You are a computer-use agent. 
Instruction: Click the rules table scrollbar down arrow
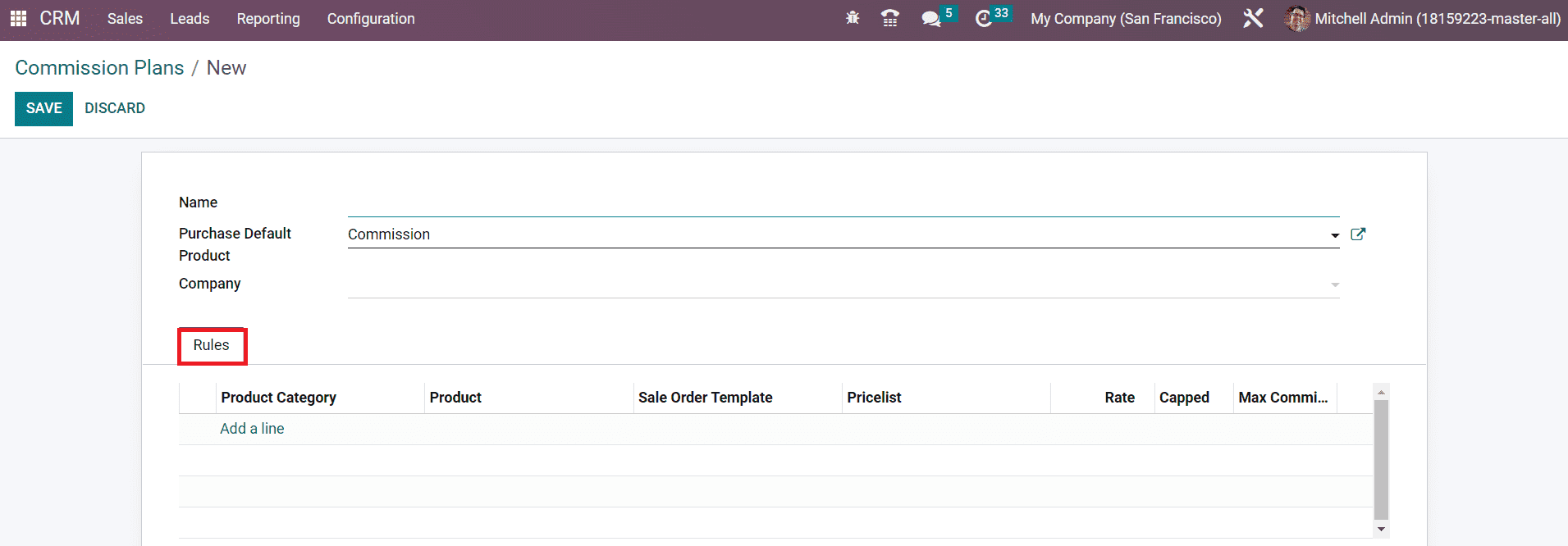1381,529
